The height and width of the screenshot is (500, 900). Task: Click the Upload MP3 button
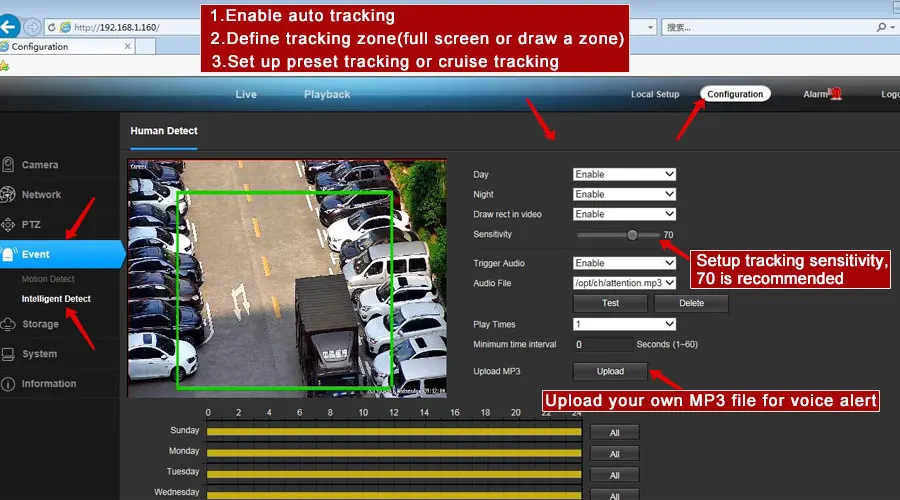tap(610, 371)
